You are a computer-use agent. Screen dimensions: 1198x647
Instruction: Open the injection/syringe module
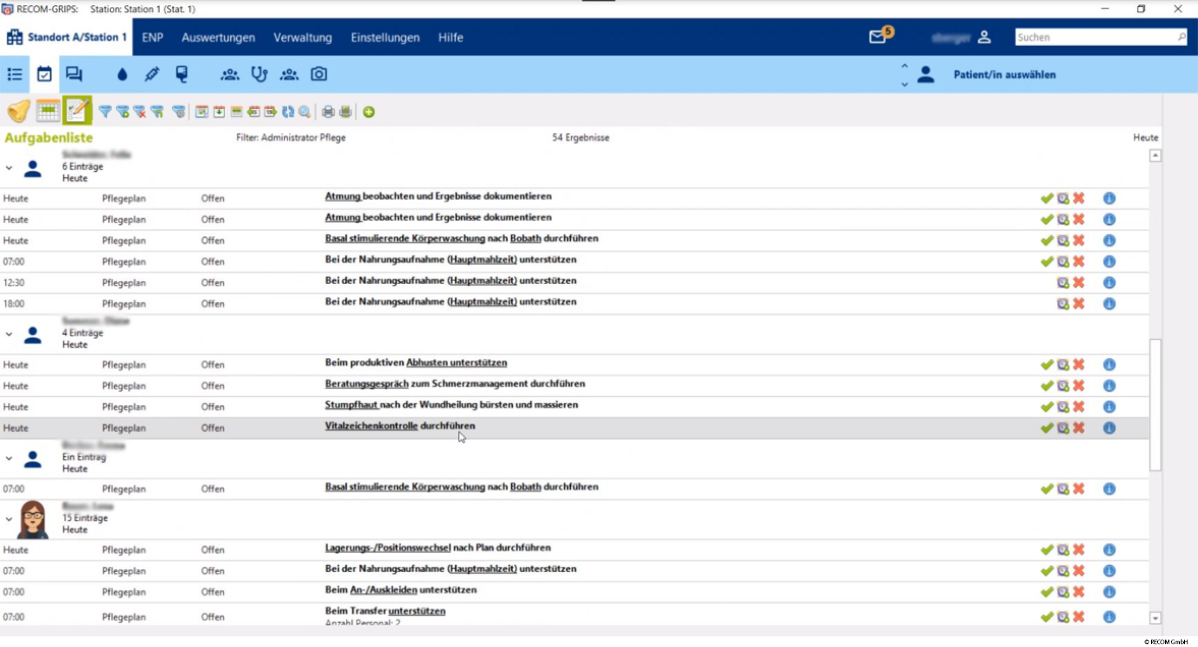(x=150, y=74)
